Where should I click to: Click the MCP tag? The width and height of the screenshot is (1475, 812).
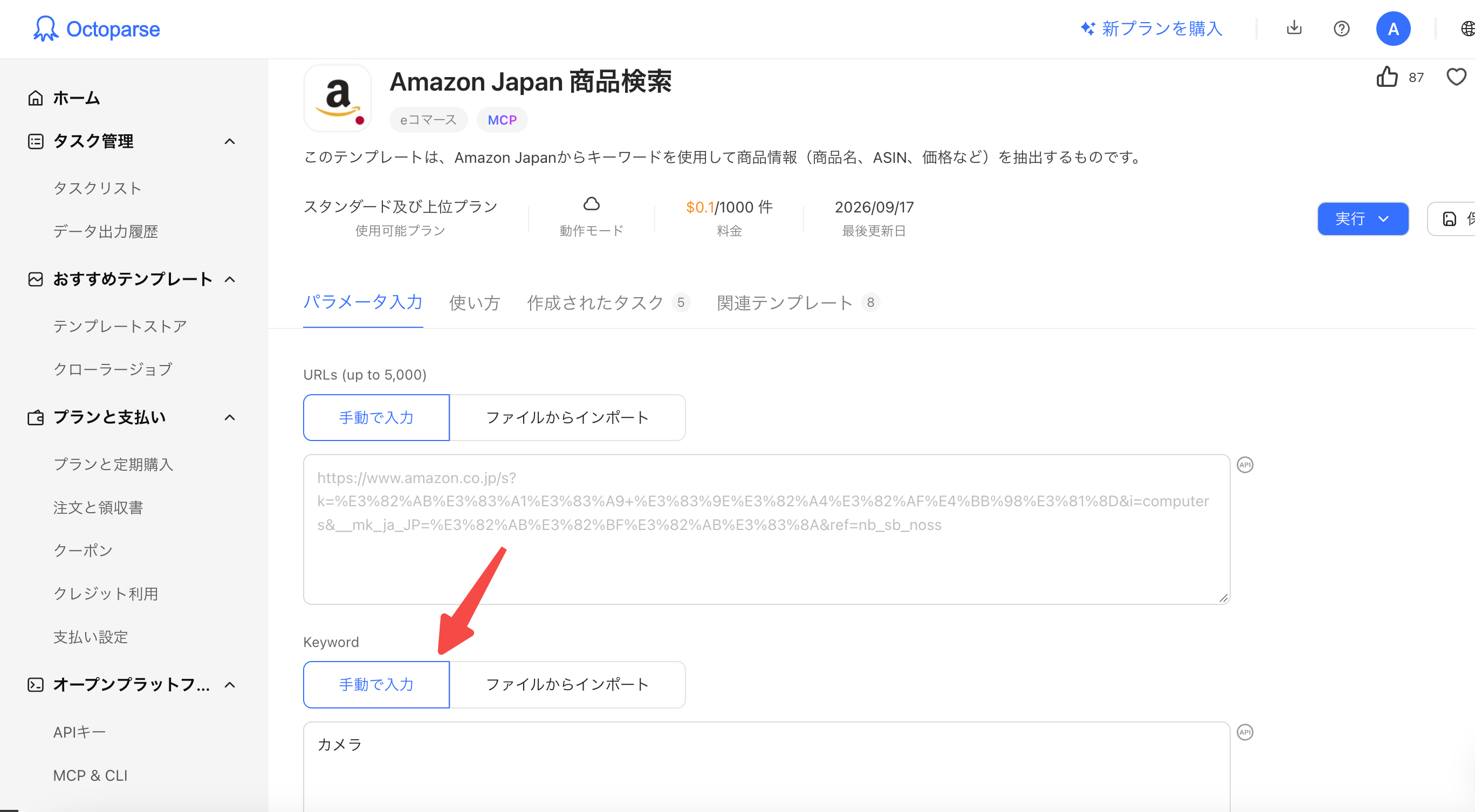point(502,120)
